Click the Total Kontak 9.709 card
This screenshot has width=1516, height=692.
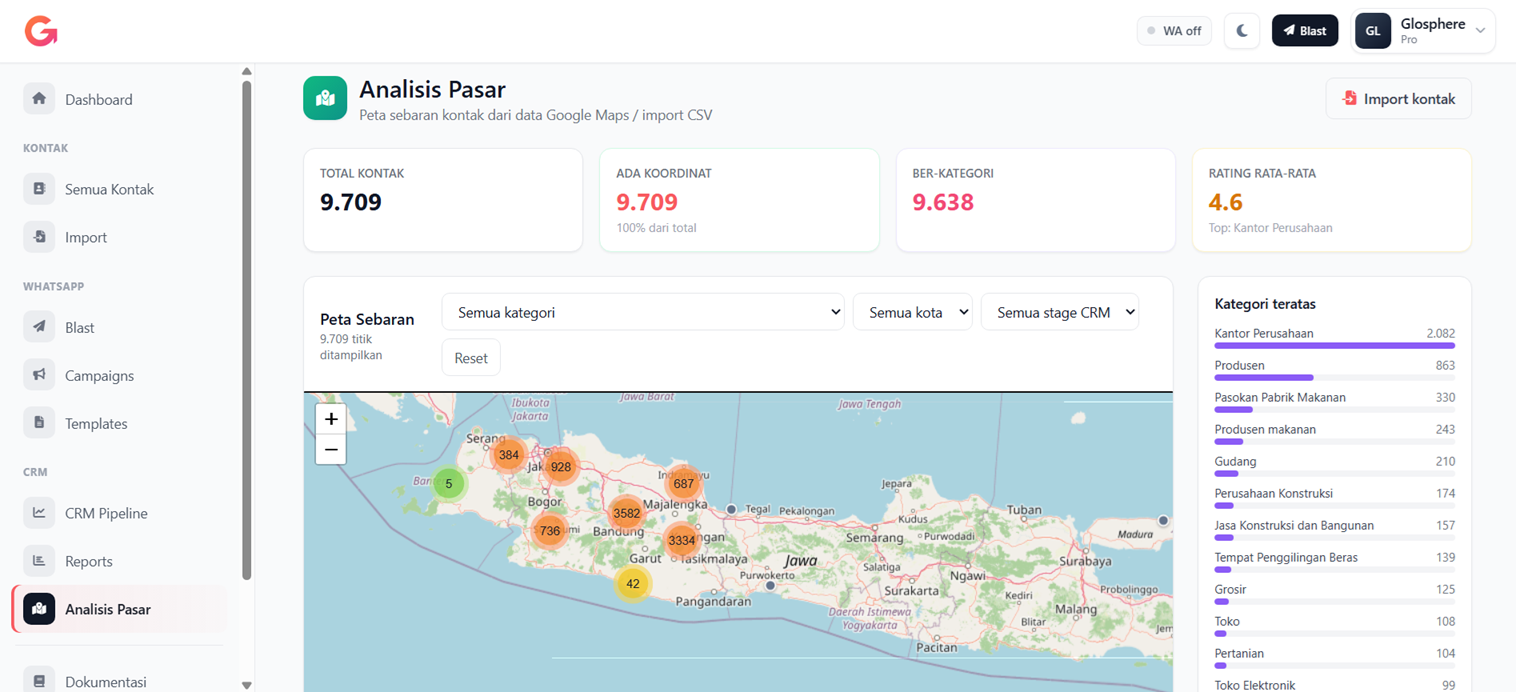(443, 200)
